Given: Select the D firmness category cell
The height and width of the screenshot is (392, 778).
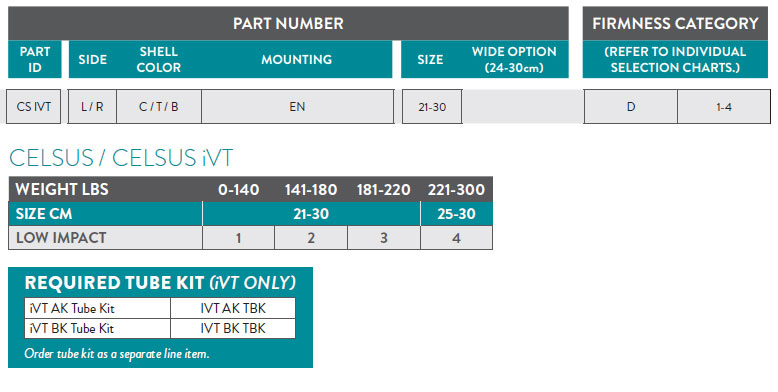Looking at the screenshot, I should pyautogui.click(x=631, y=107).
